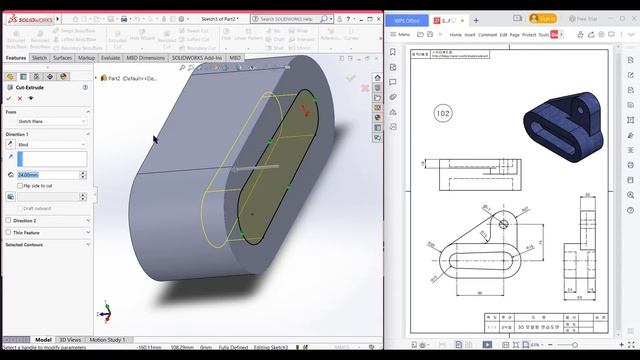Screen dimensions: 640x360
Task: Reverse the Direction 1 extrude direction
Action: pos(11,144)
